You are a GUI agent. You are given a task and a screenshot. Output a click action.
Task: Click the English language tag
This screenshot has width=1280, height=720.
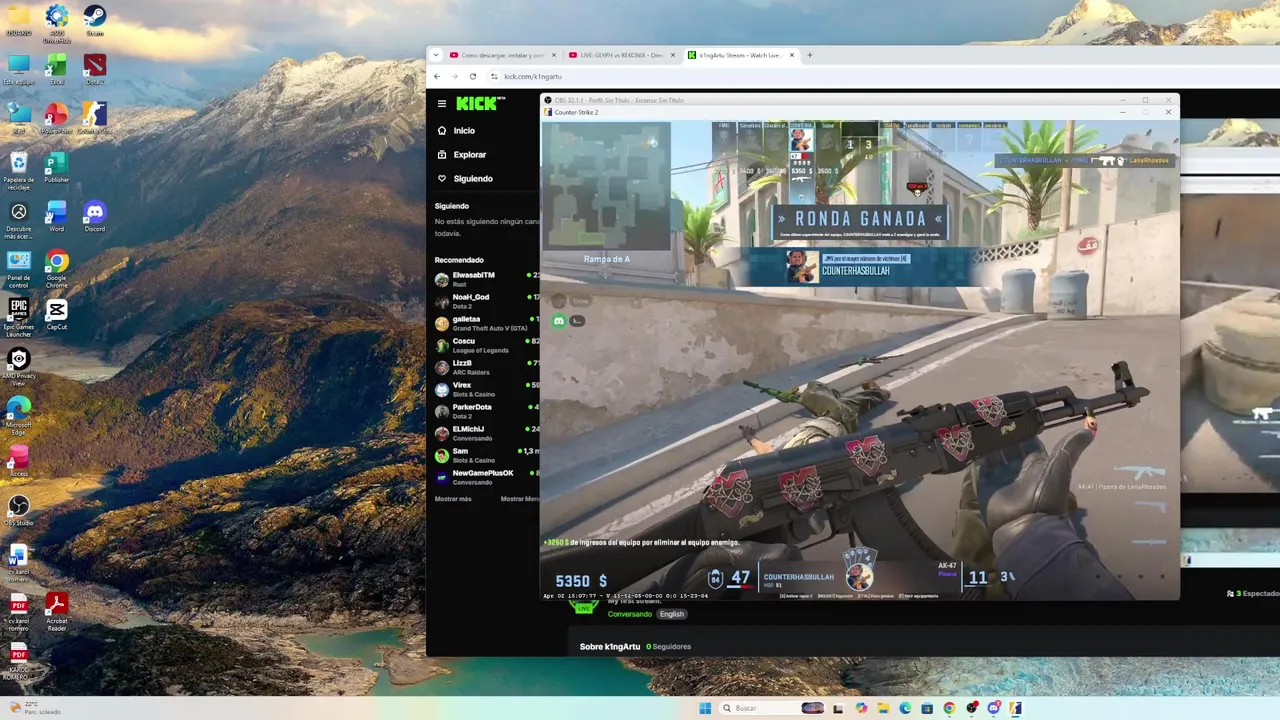tap(672, 614)
